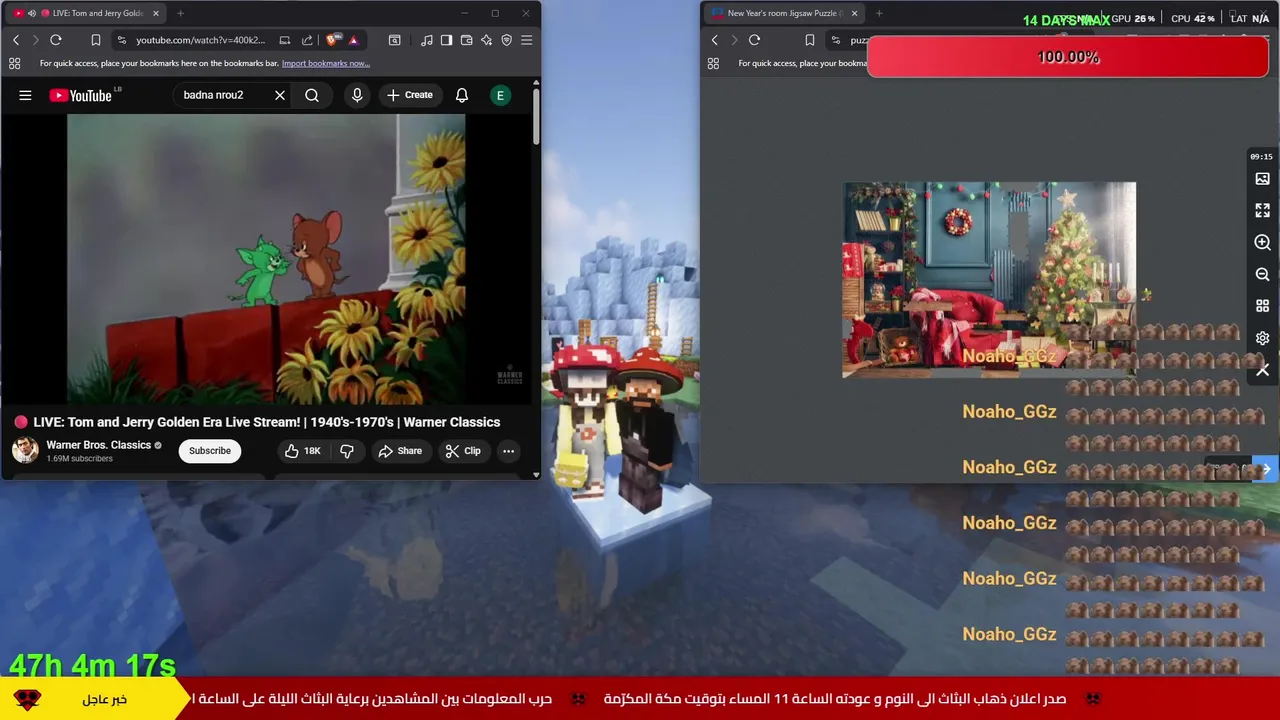Viewport: 1280px width, 720px height.
Task: Close the Tom and Jerry tab
Action: coord(155,13)
